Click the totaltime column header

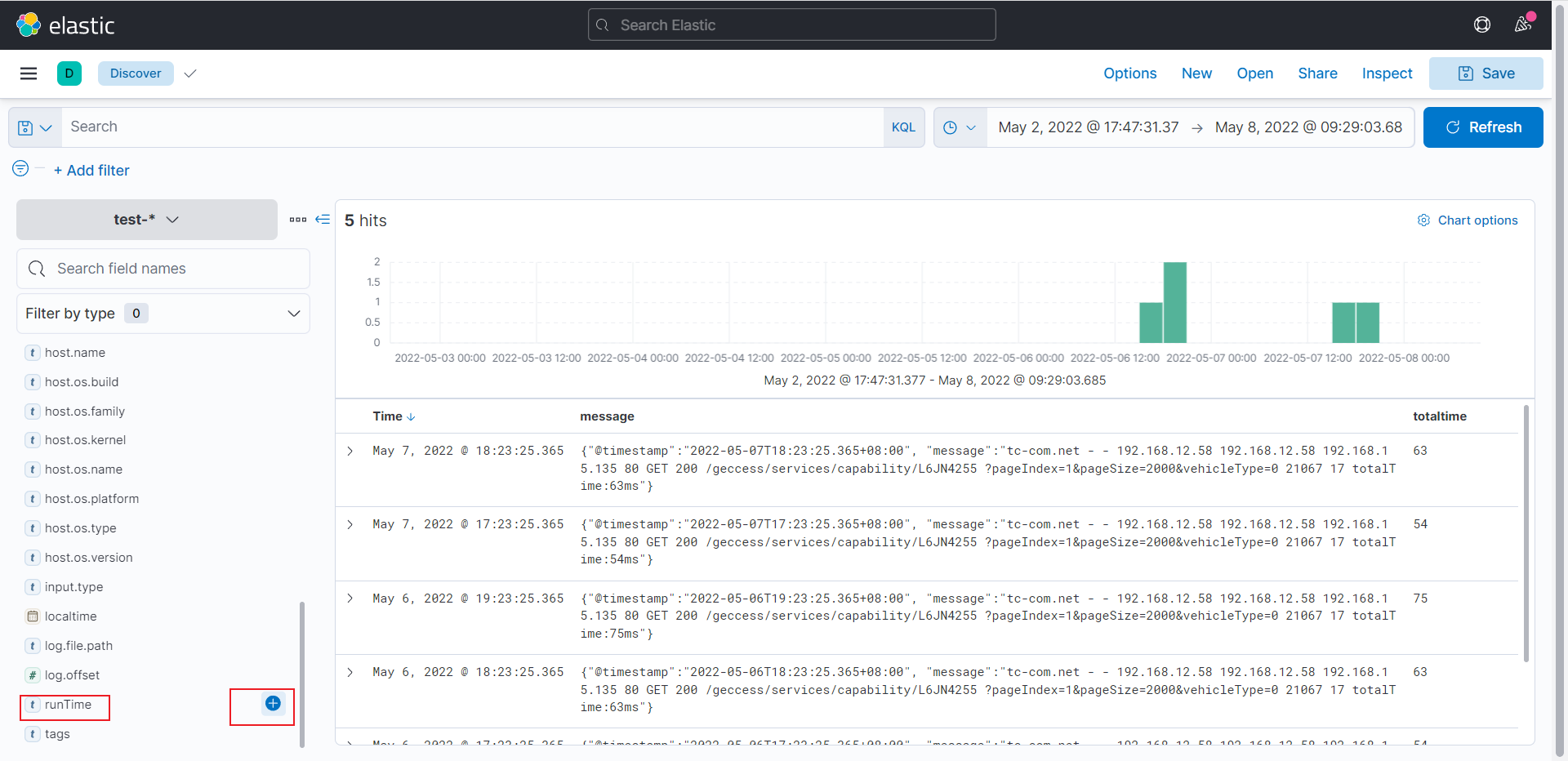1440,416
